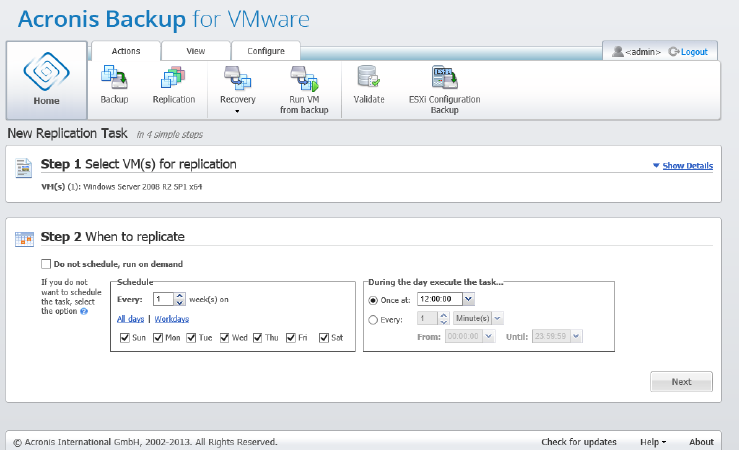This screenshot has width=739, height=450.
Task: Open the Once at time dropdown
Action: pyautogui.click(x=468, y=299)
